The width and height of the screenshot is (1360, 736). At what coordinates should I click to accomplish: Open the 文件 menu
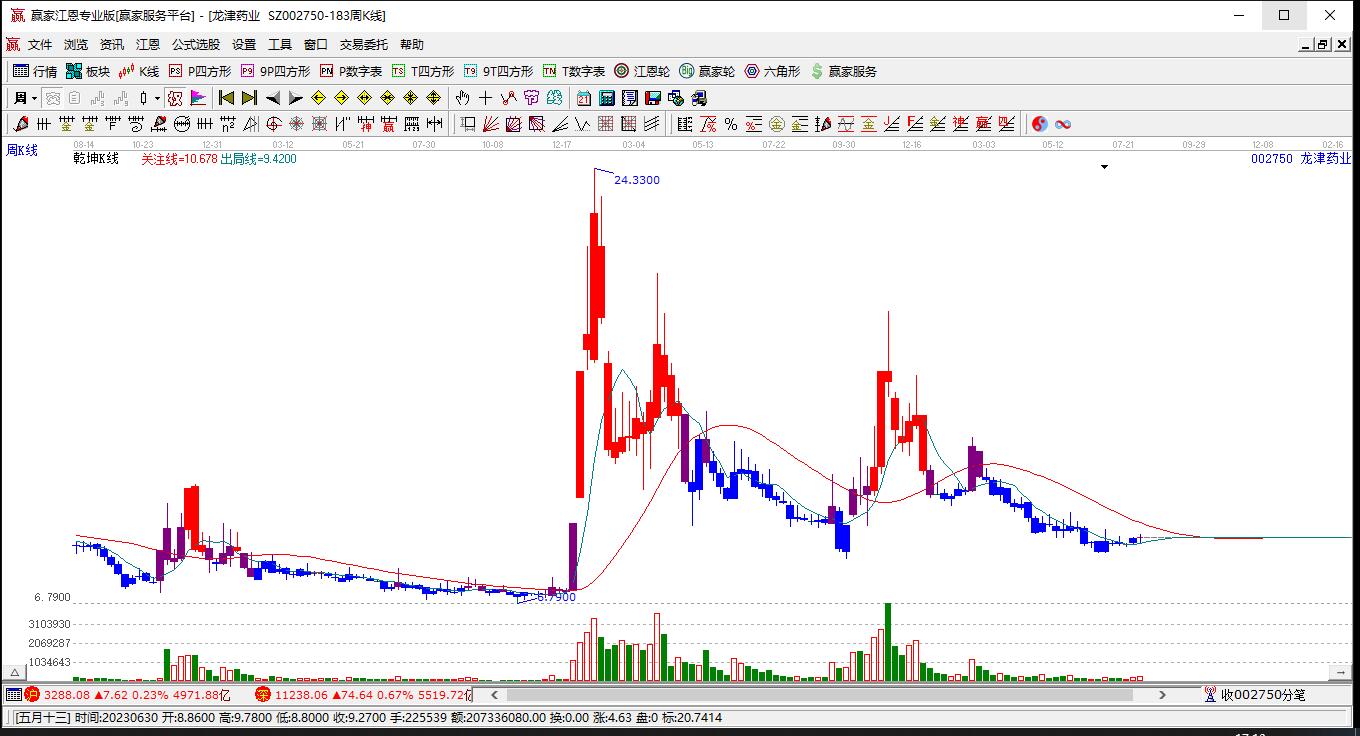point(40,44)
